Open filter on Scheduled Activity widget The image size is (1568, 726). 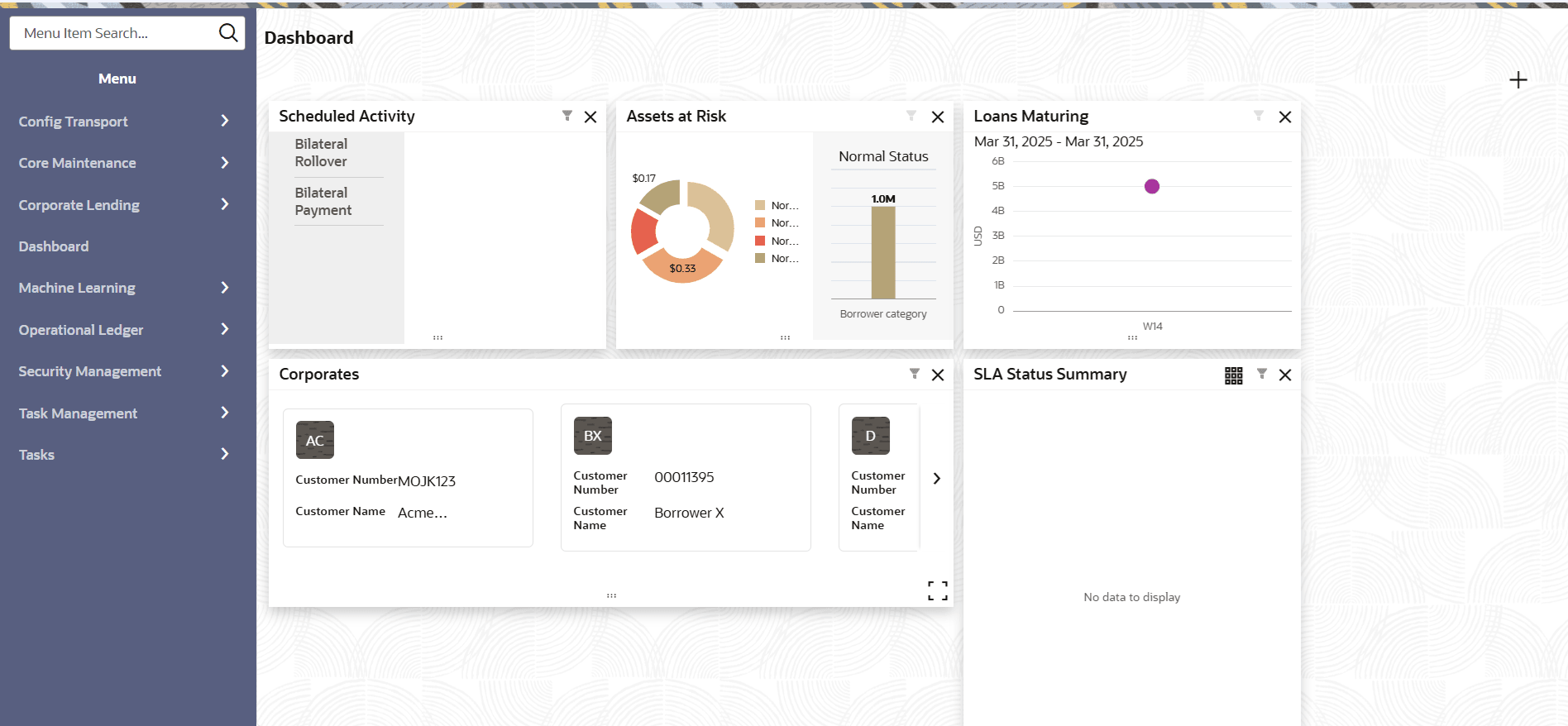click(567, 116)
